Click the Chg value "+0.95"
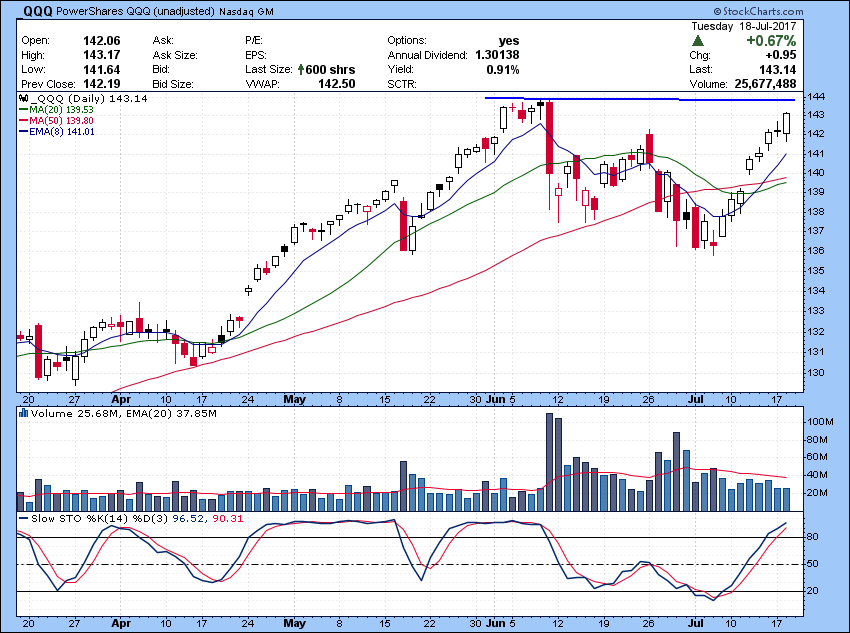Viewport: 850px width, 633px height. [x=781, y=55]
